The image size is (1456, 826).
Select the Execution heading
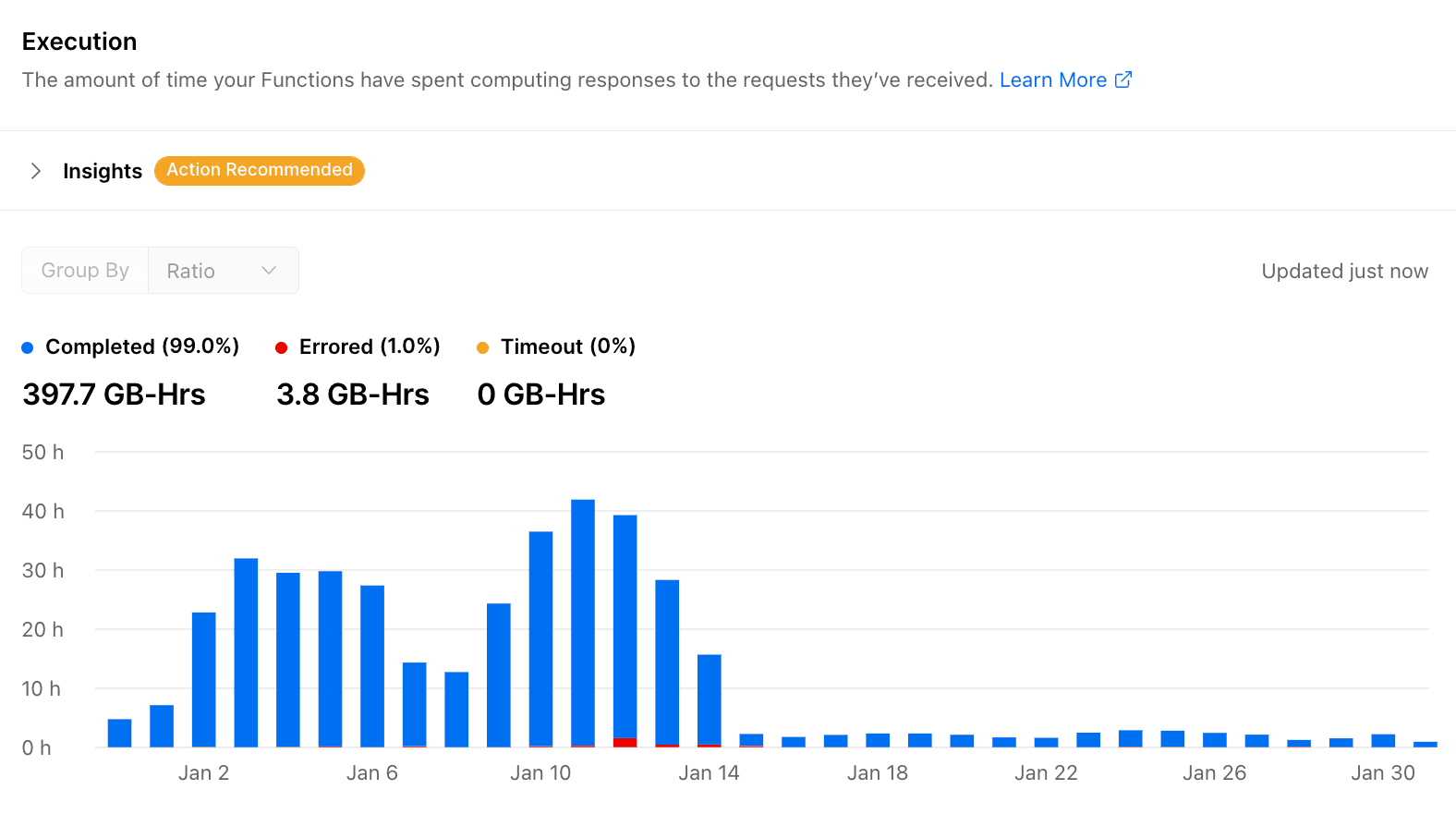click(x=79, y=42)
